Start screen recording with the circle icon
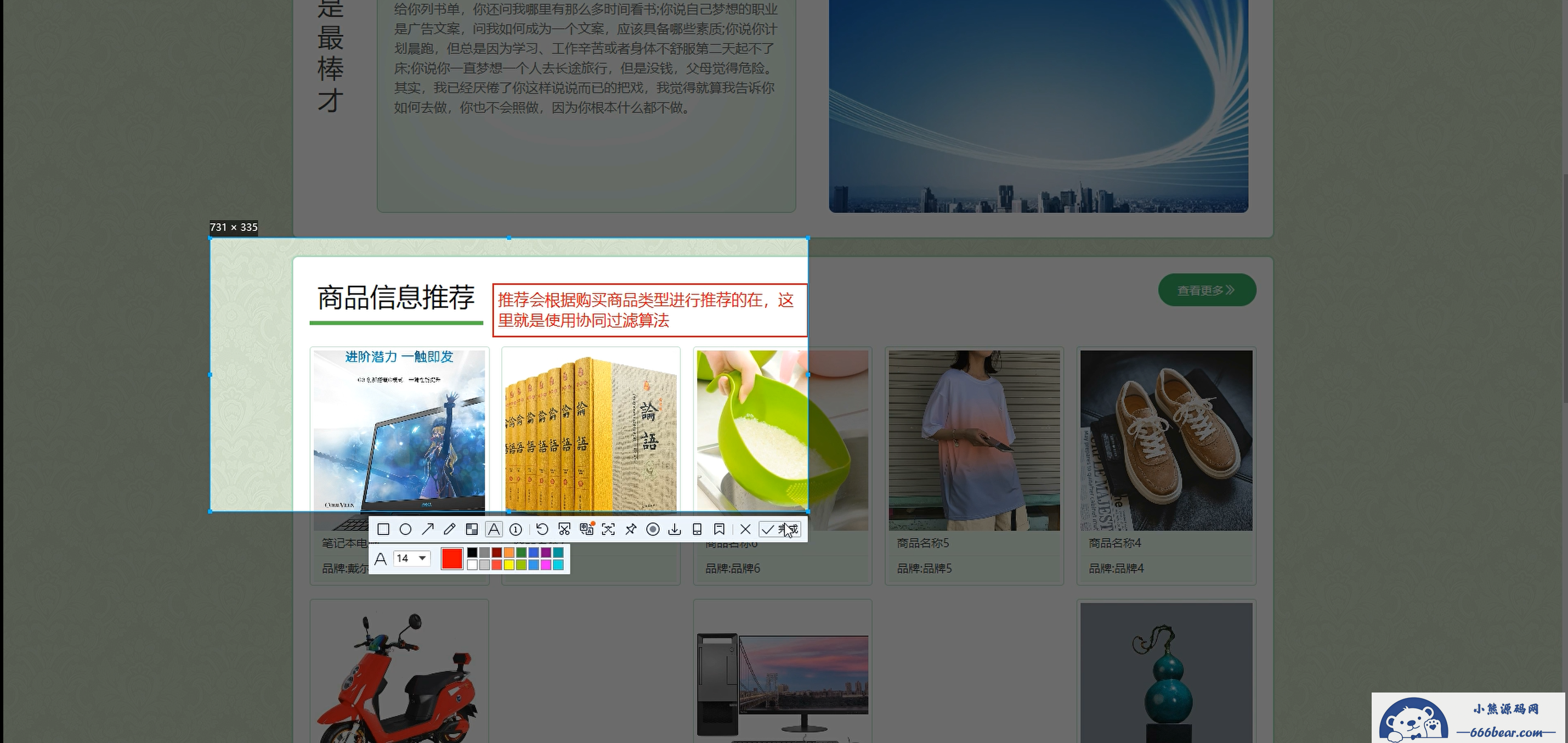 653,529
